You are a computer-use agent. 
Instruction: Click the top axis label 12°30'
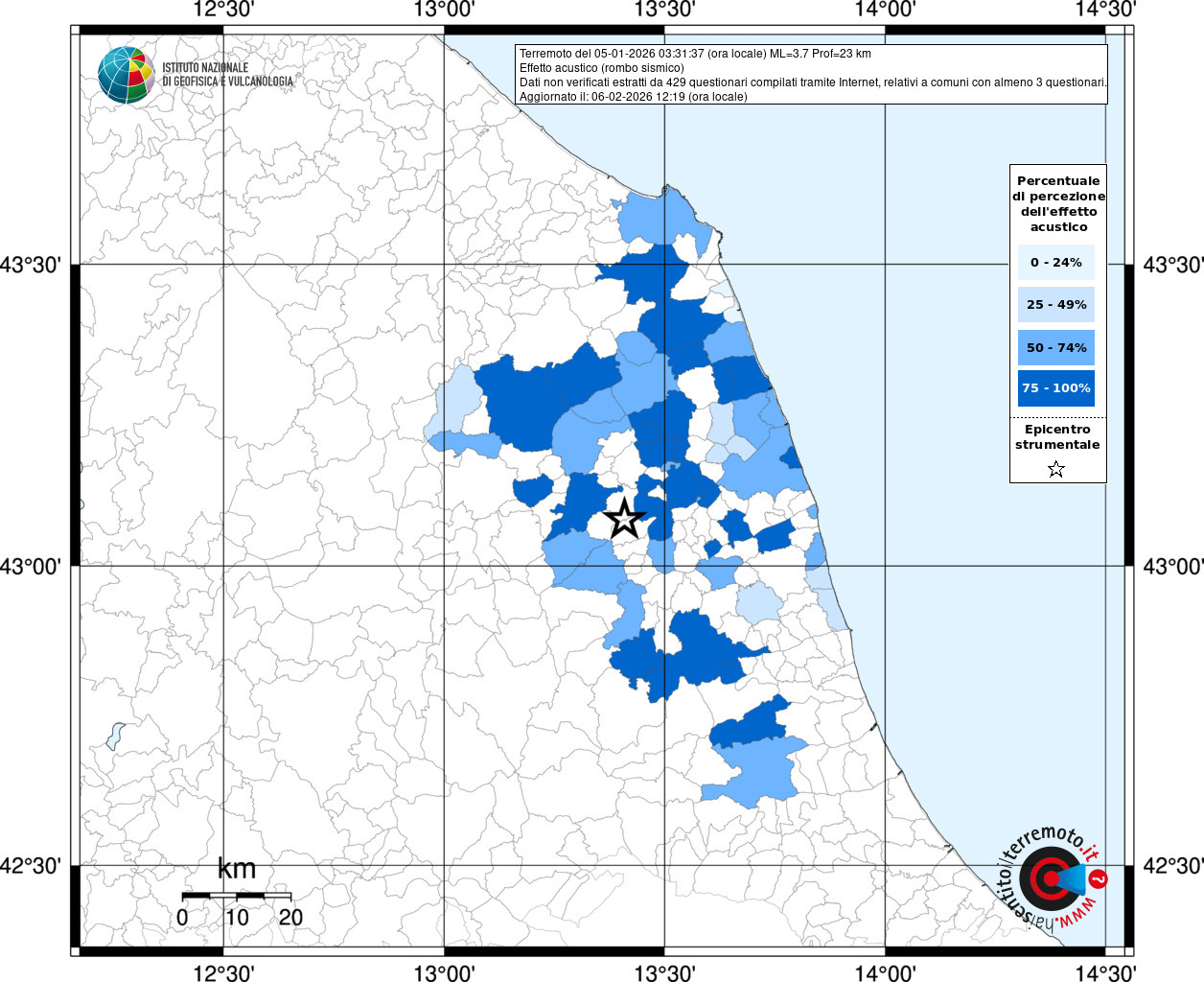click(223, 10)
